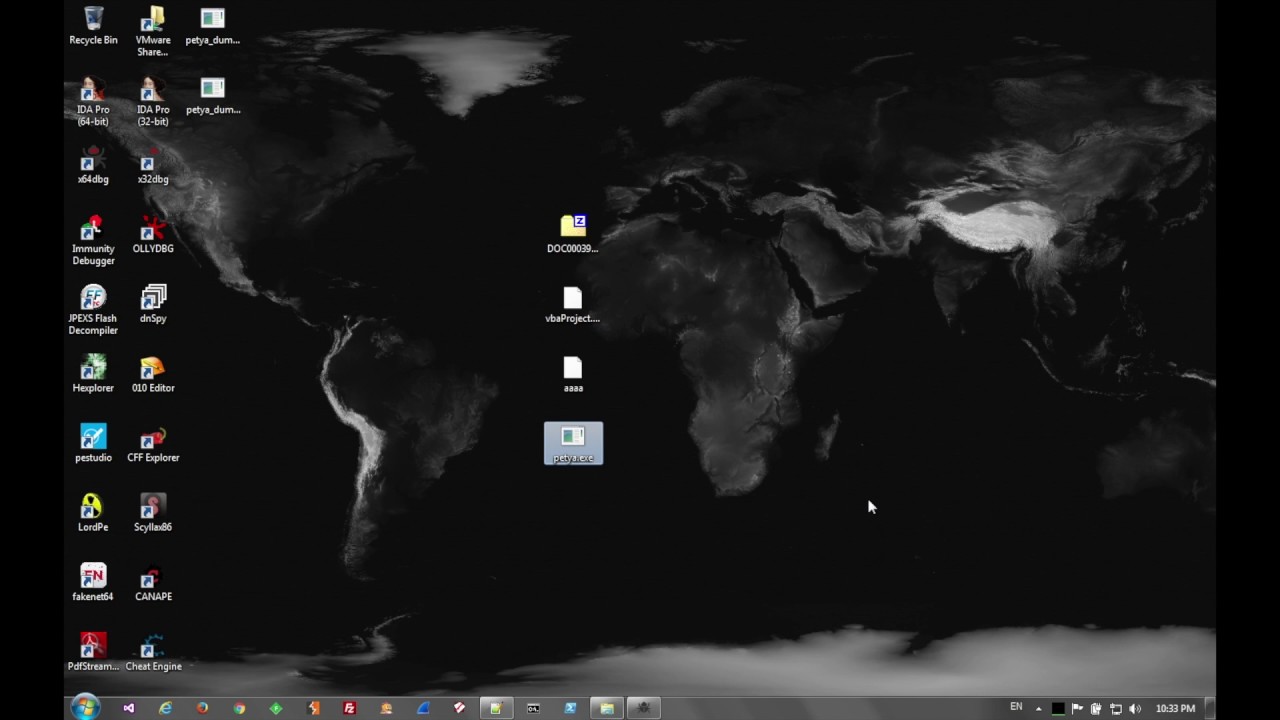Select the Cheat Engine shortcut
1280x720 pixels.
(x=153, y=652)
